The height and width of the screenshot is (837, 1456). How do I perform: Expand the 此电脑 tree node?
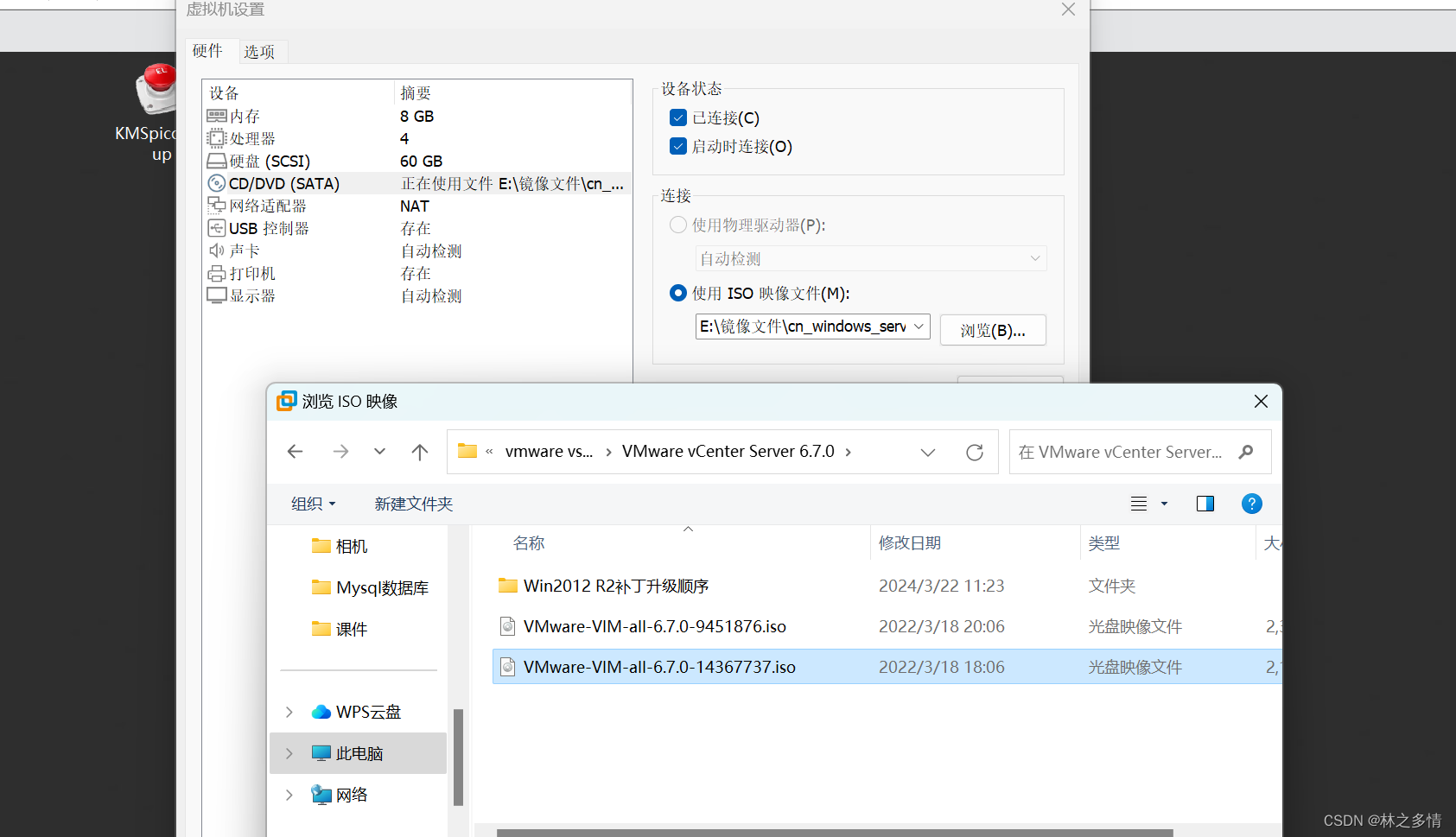coord(289,753)
